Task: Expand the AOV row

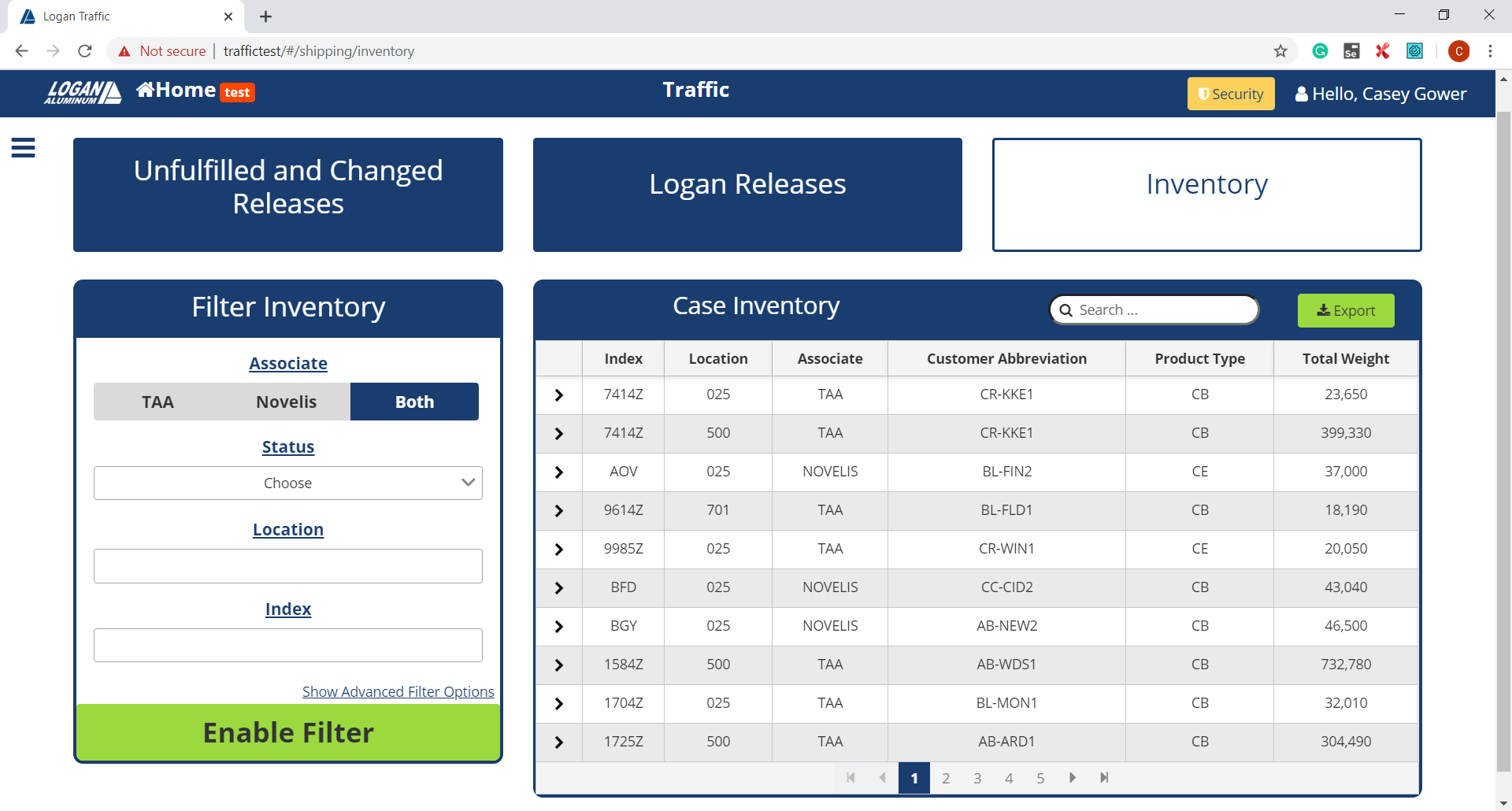Action: tap(559, 472)
